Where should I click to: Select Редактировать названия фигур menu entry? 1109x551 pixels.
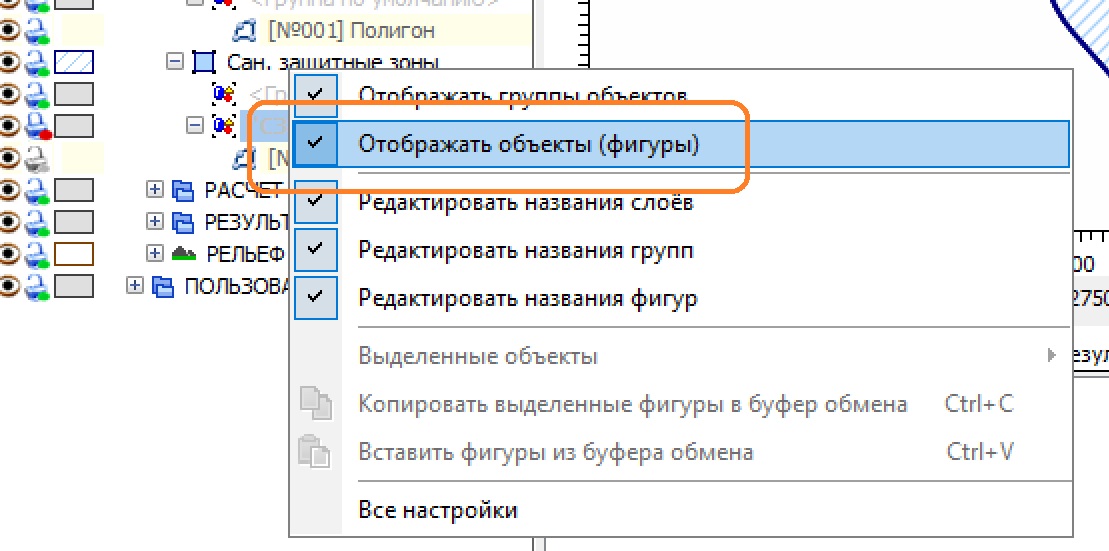coord(527,298)
